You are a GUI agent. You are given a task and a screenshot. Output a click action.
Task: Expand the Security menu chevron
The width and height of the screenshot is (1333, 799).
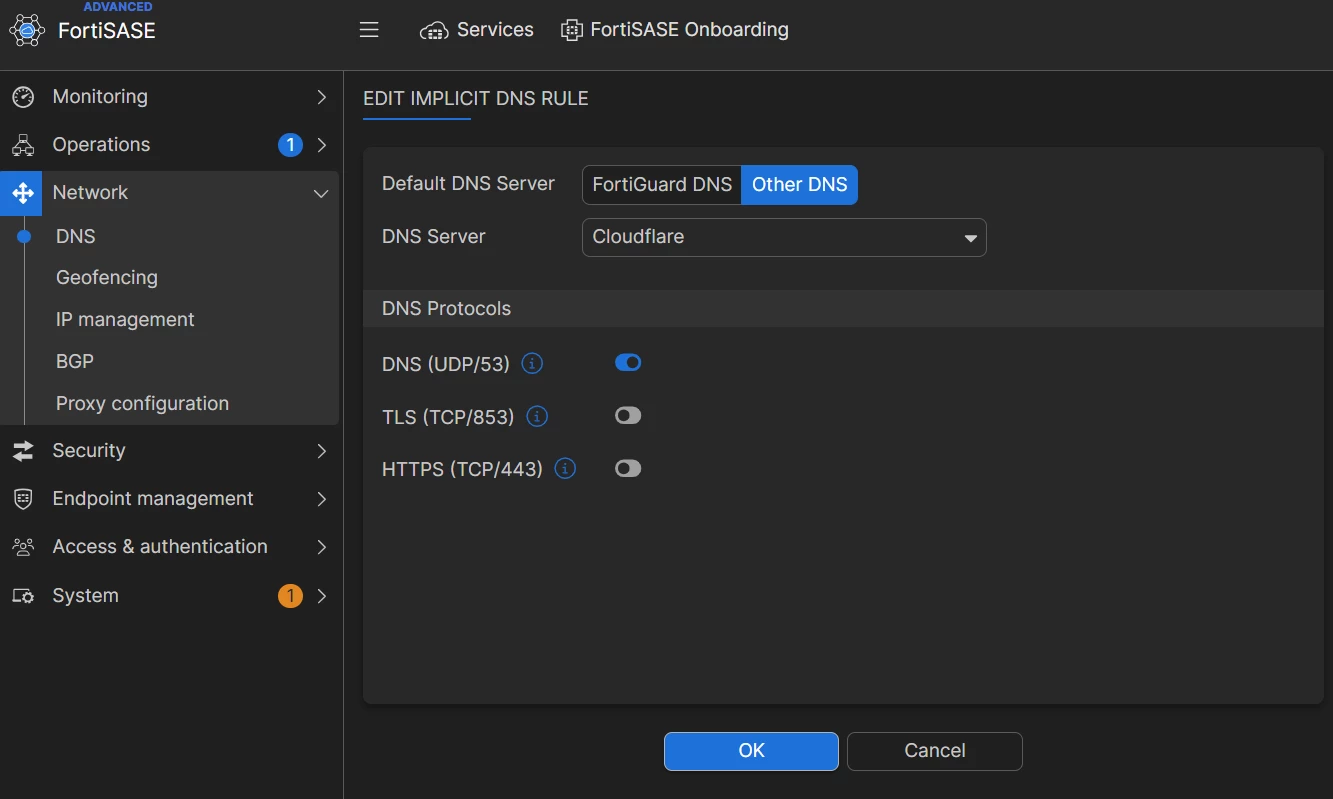(x=321, y=451)
